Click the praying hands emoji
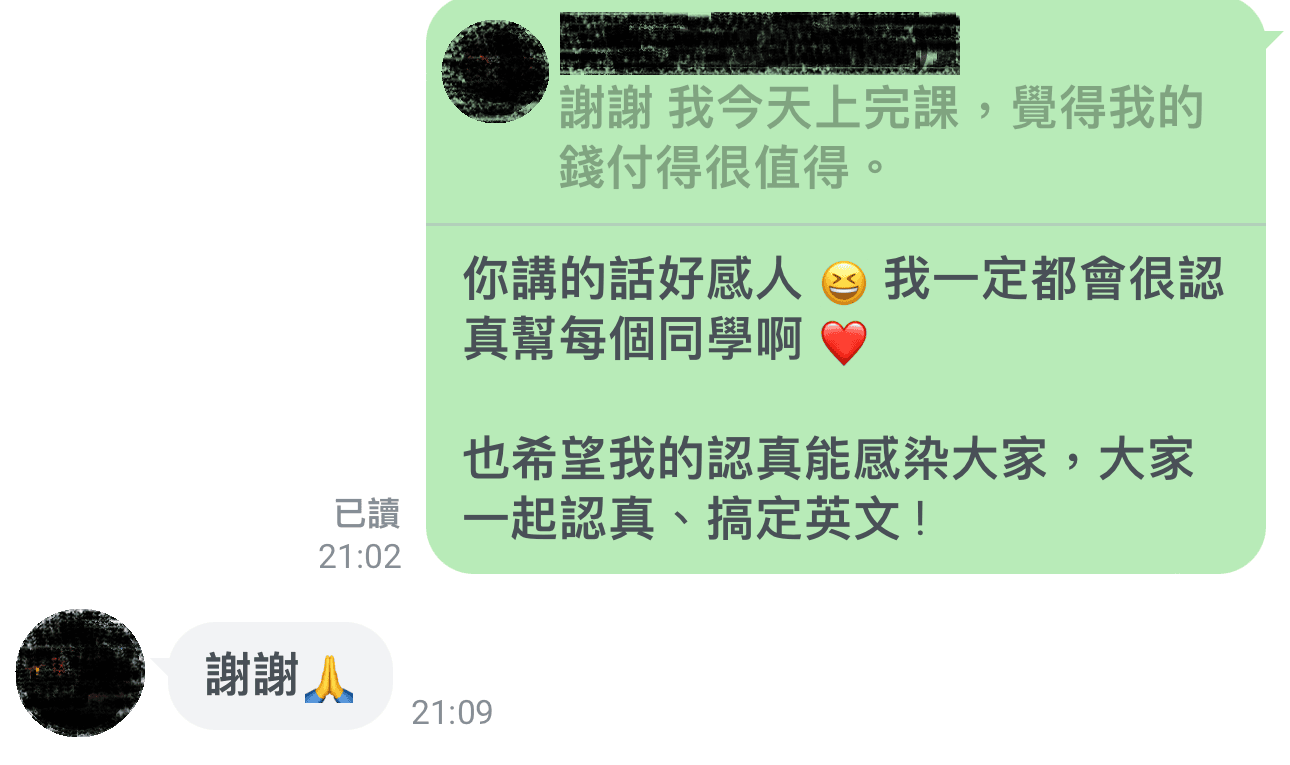The width and height of the screenshot is (1290, 765). 329,677
